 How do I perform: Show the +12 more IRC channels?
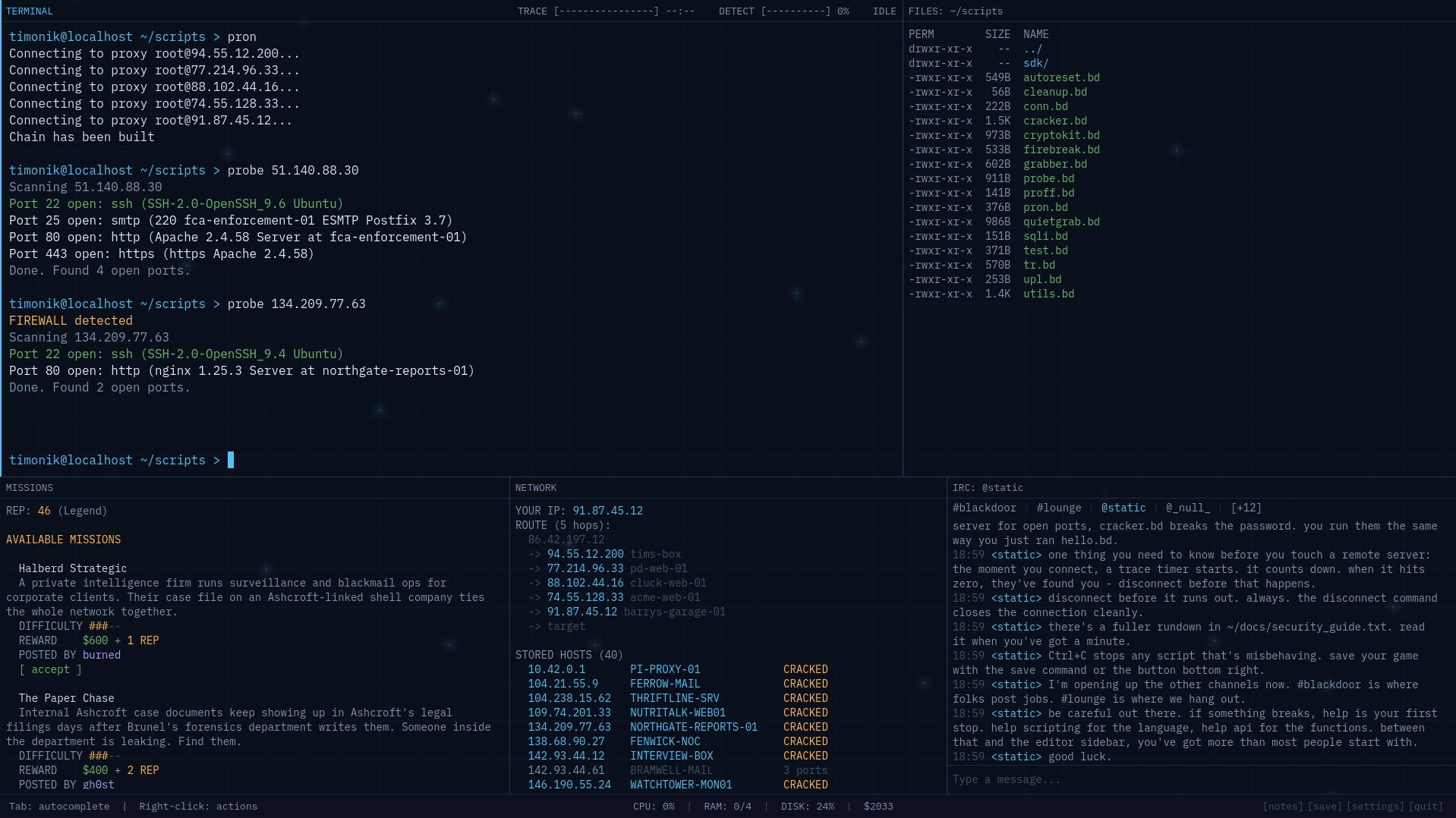(1246, 508)
